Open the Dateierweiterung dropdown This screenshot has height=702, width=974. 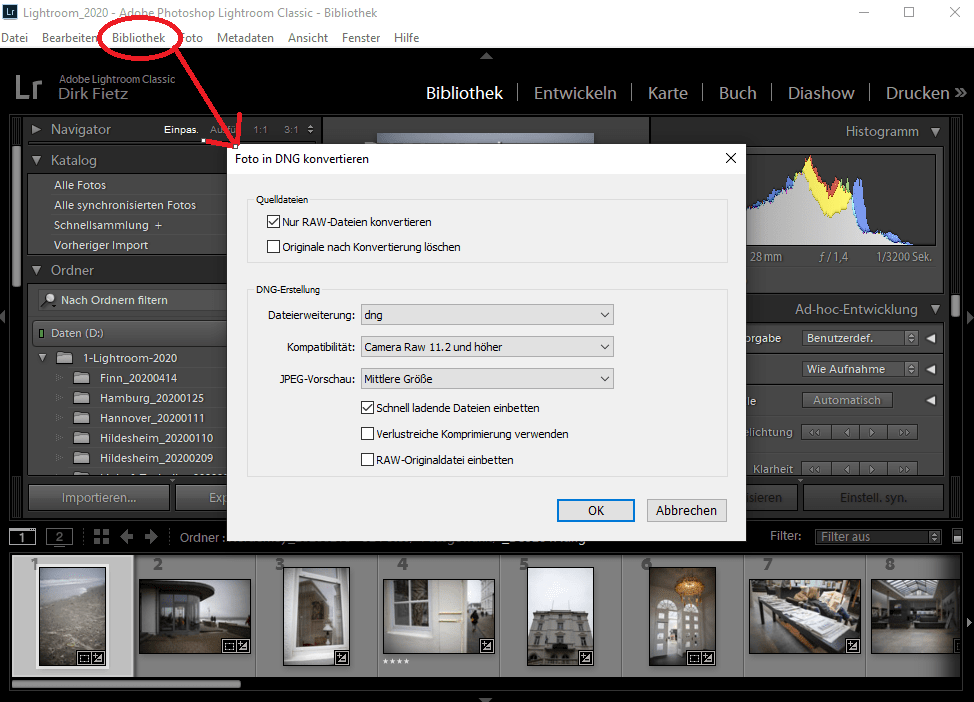(487, 315)
